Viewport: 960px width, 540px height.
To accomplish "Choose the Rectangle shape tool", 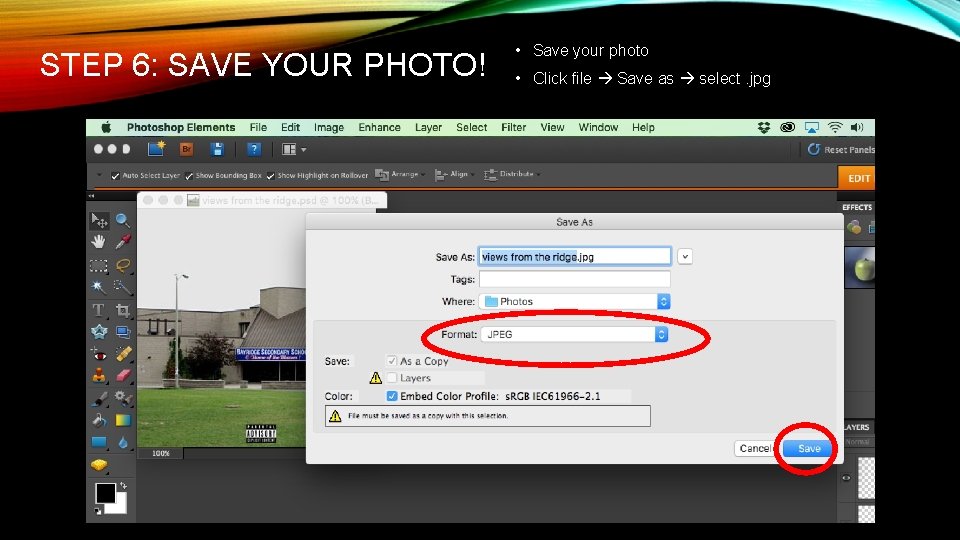I will (x=99, y=441).
